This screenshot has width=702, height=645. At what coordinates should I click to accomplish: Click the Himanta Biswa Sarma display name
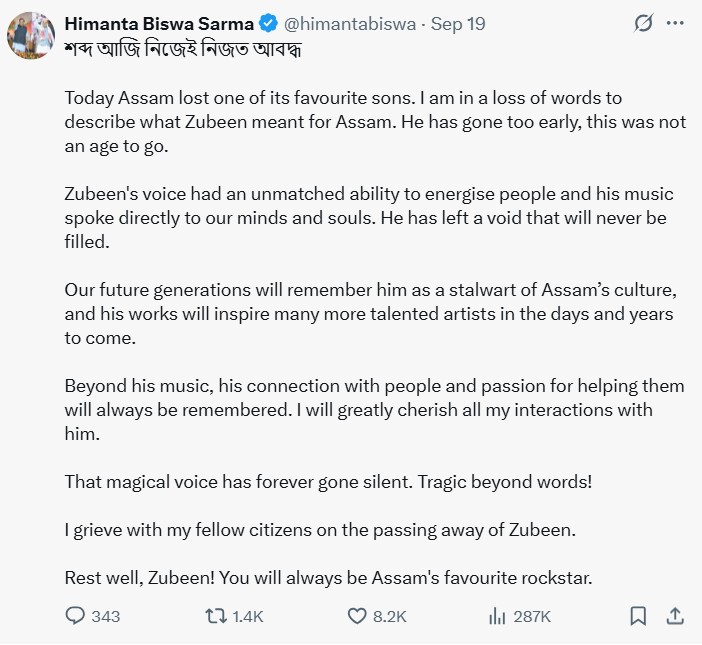point(159,22)
